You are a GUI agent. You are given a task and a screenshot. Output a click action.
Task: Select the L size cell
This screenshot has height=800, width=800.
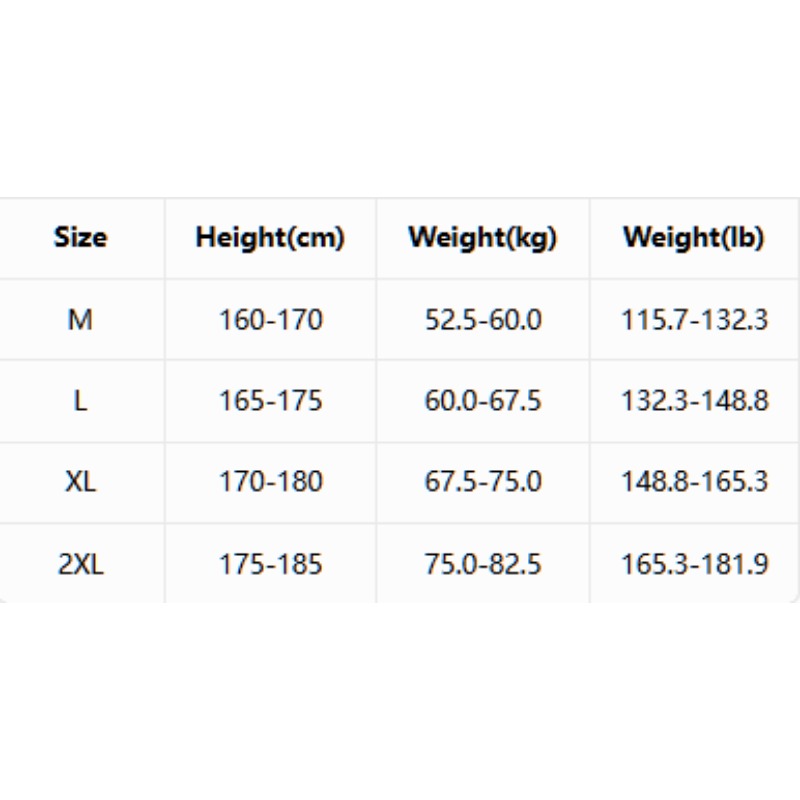(81, 401)
